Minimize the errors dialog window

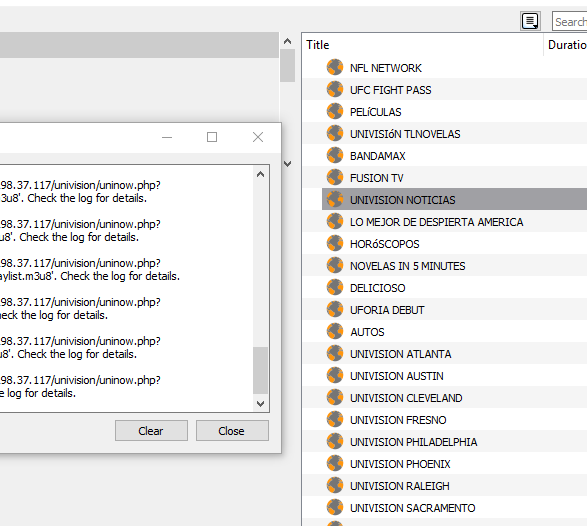click(167, 137)
